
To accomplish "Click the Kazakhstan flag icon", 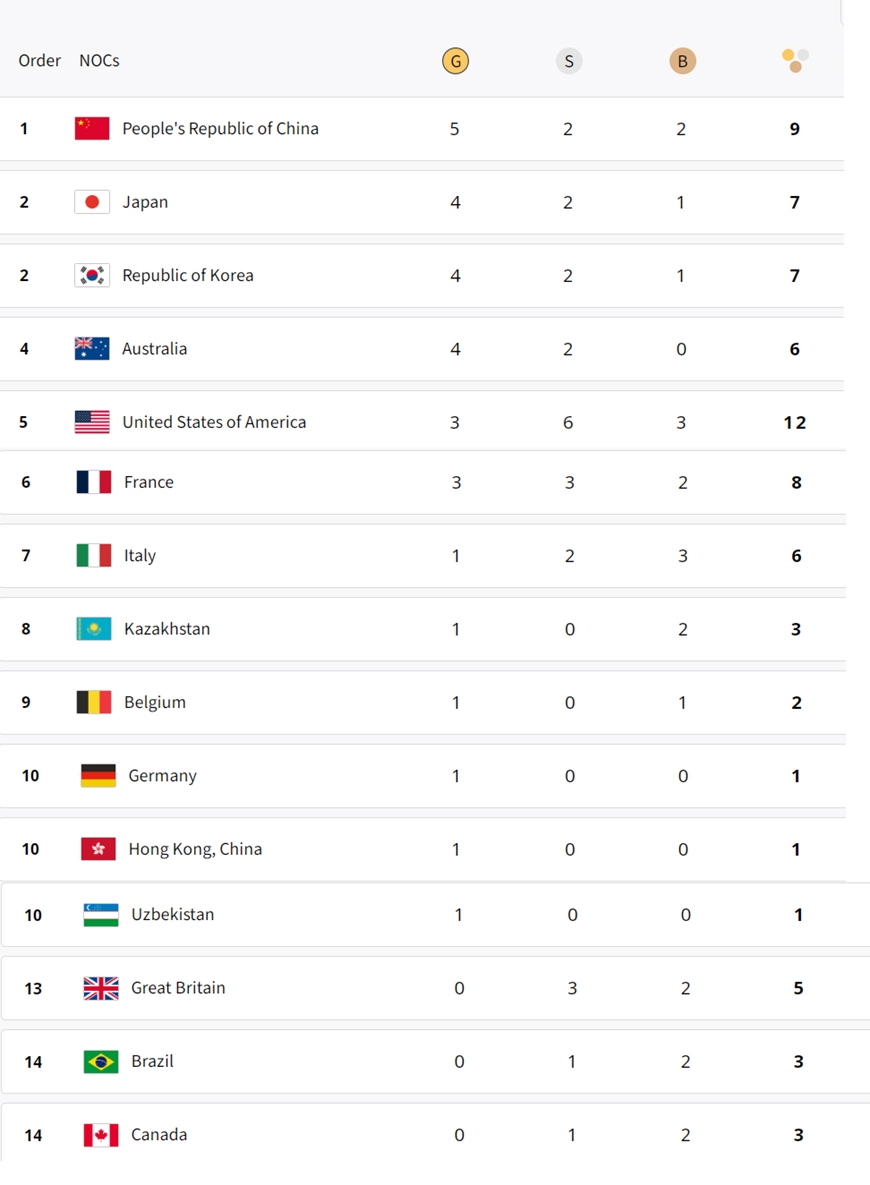I will (x=94, y=629).
